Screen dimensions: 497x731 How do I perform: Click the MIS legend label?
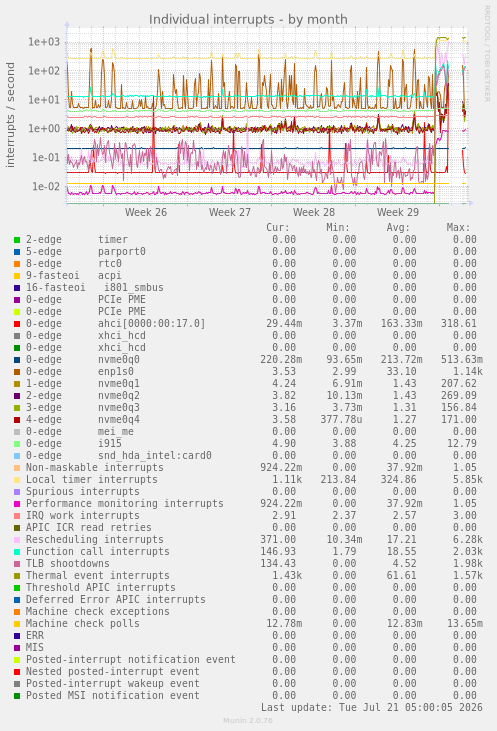coord(35,648)
